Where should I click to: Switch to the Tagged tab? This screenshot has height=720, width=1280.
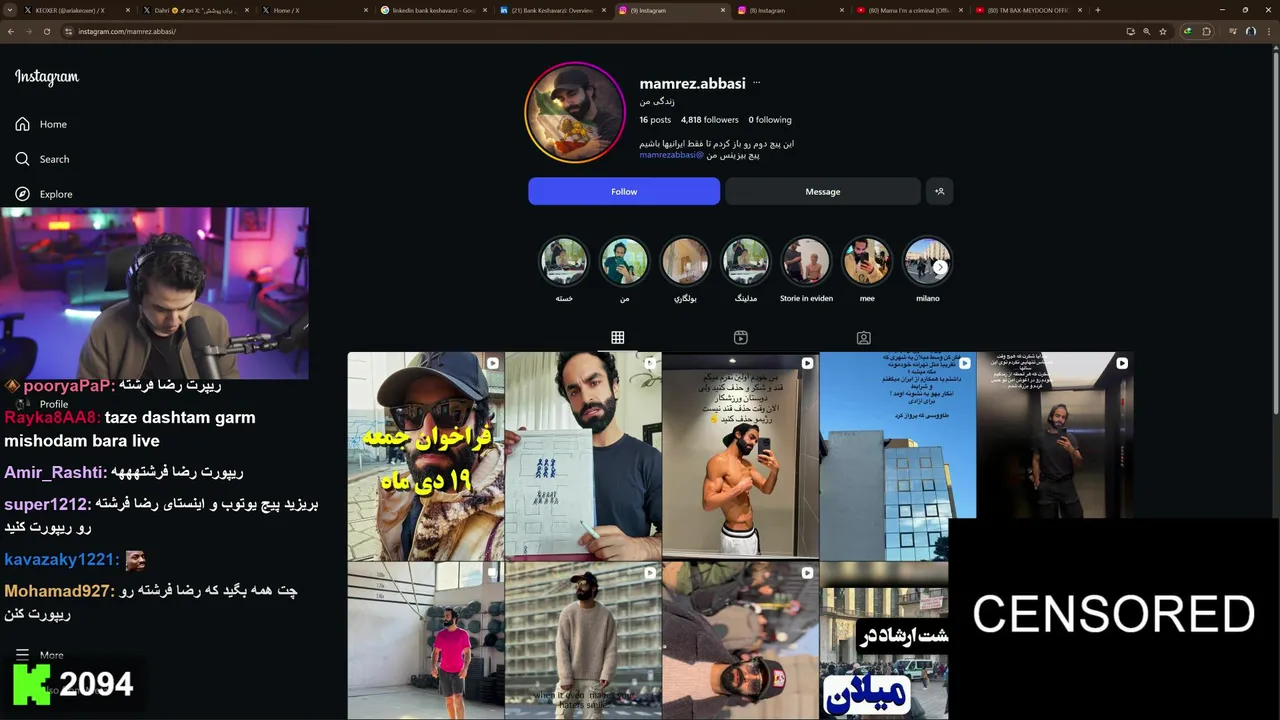click(864, 338)
